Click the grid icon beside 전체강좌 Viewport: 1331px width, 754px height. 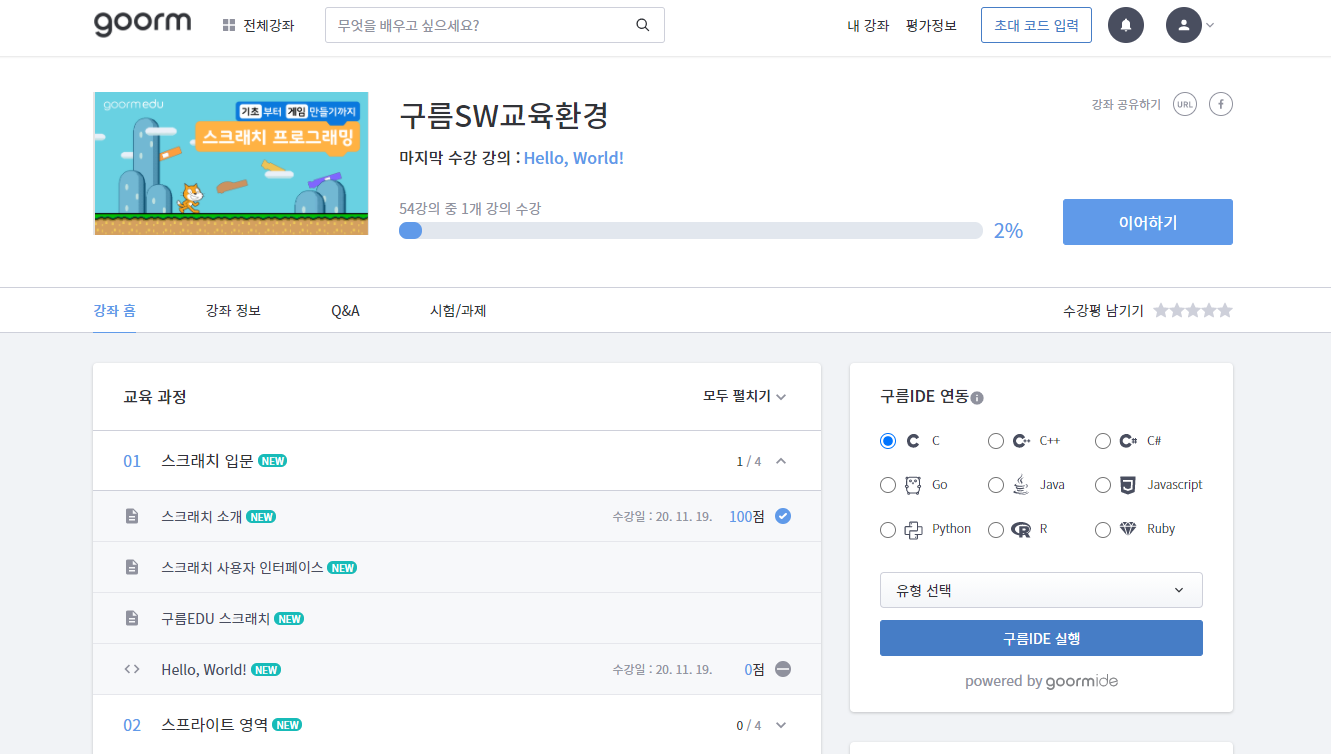pos(229,25)
